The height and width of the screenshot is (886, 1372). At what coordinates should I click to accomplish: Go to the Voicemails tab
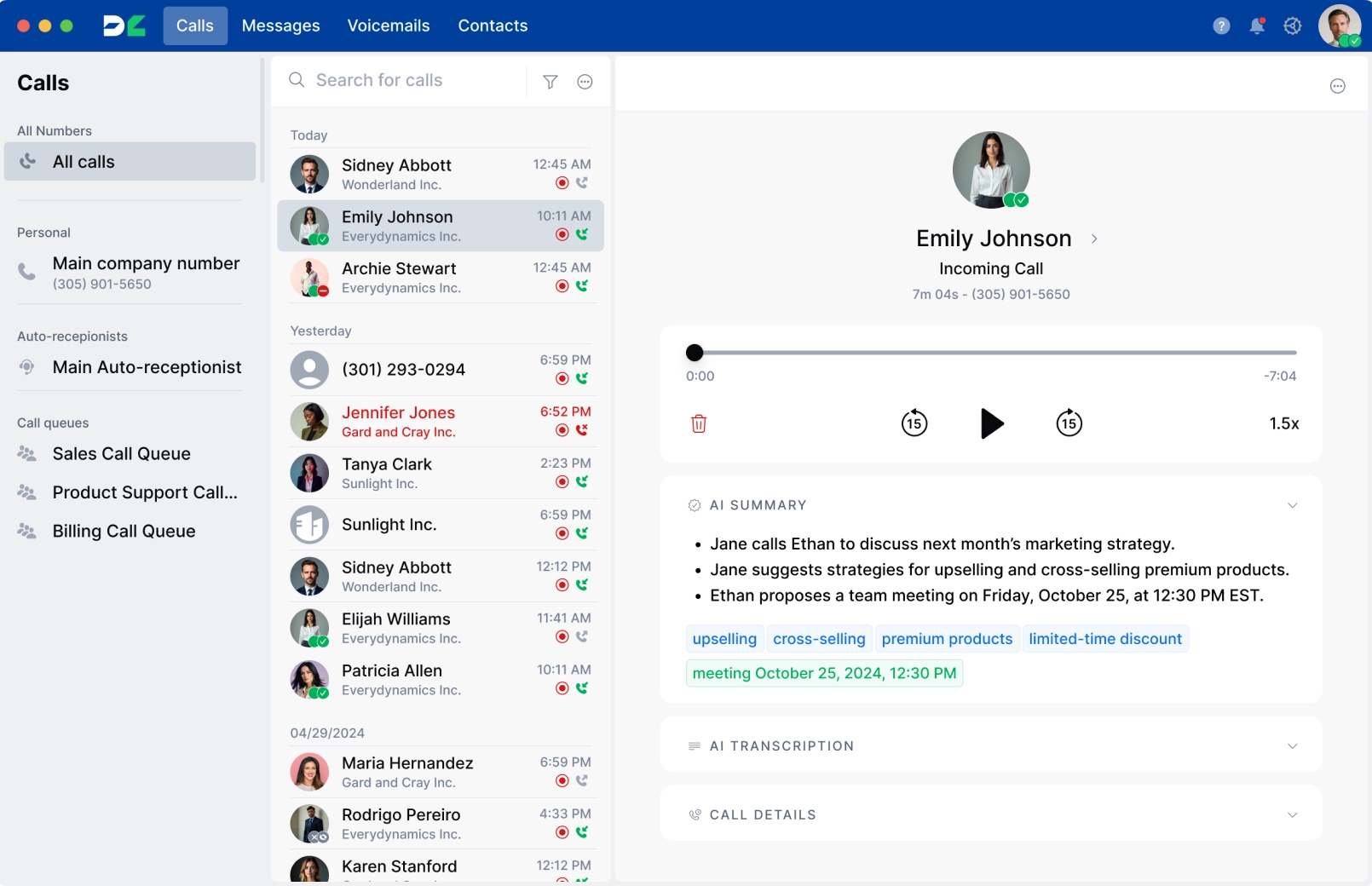[x=389, y=26]
